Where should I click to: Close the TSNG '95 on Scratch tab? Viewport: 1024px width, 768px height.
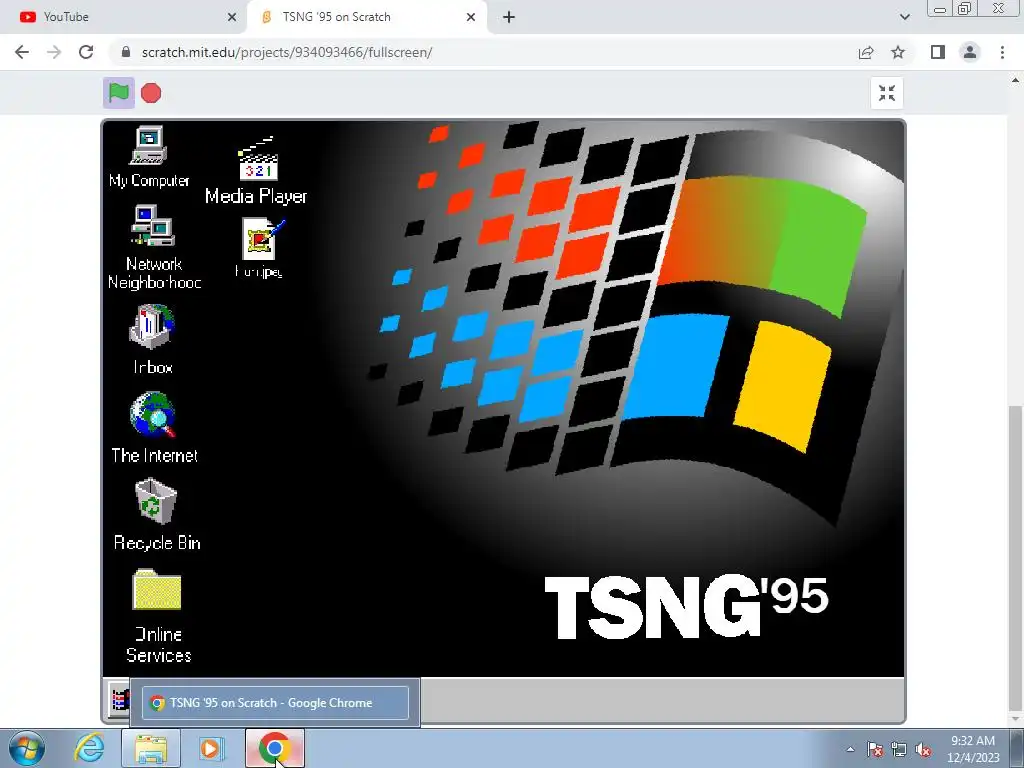click(x=471, y=17)
